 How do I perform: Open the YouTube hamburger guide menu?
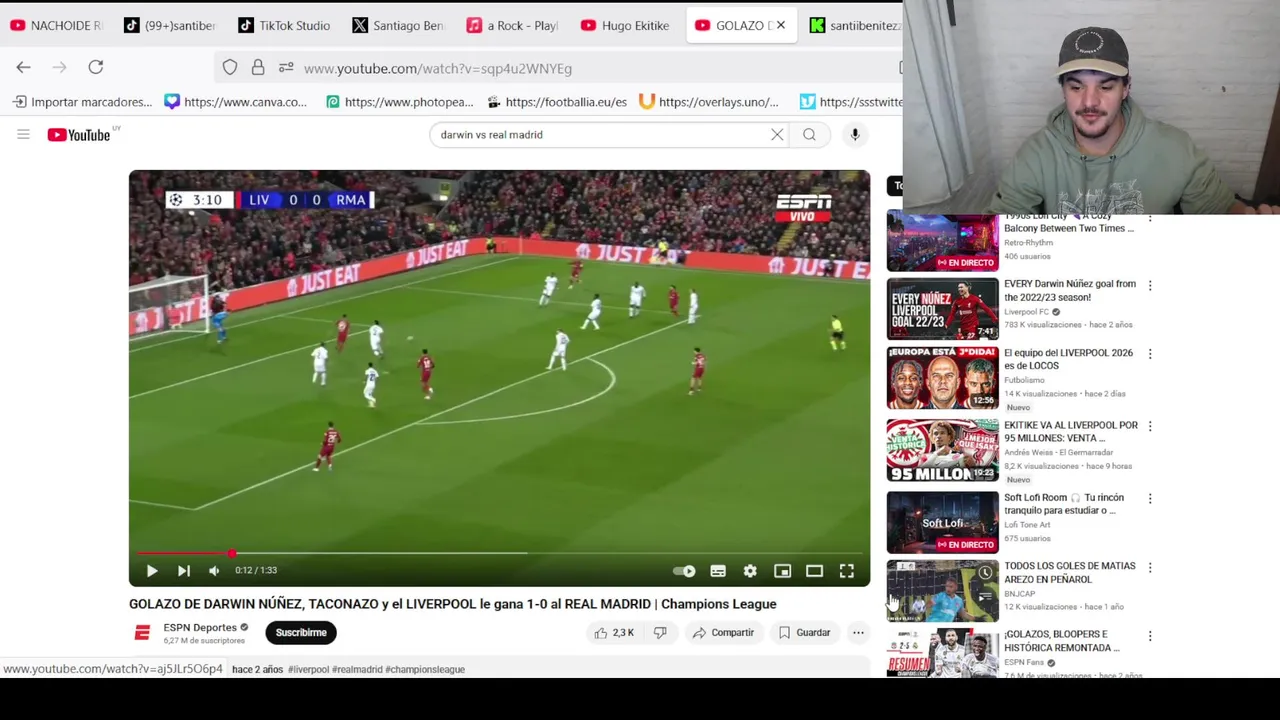(23, 134)
